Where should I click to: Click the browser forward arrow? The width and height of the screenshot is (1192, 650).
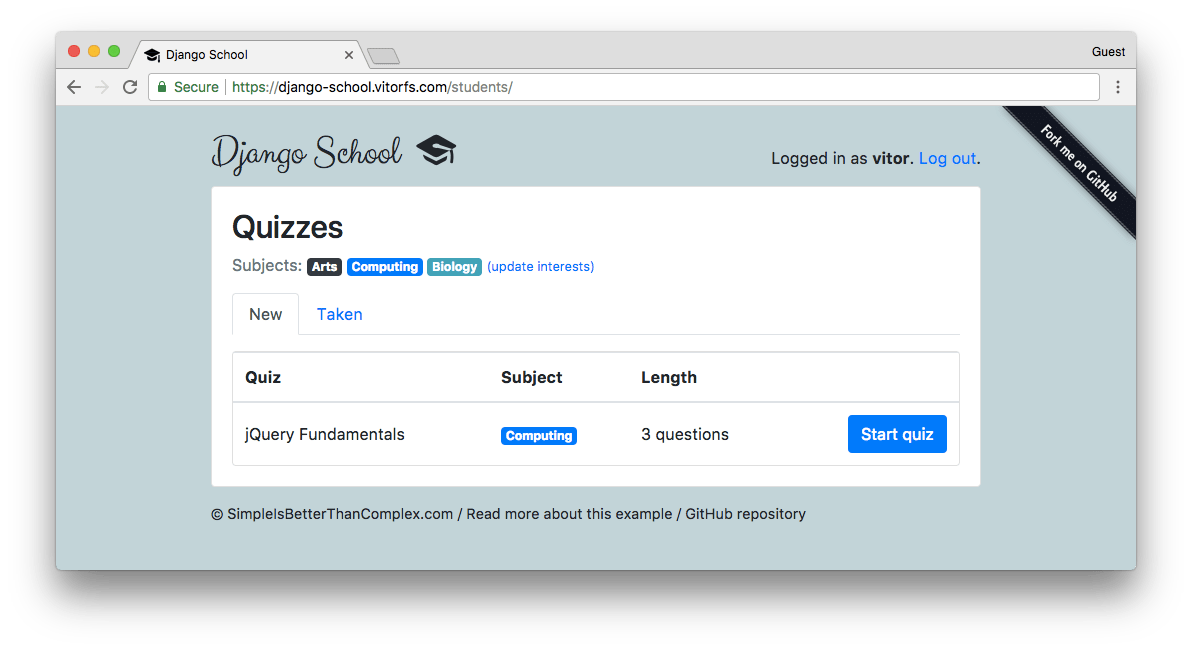pos(102,87)
